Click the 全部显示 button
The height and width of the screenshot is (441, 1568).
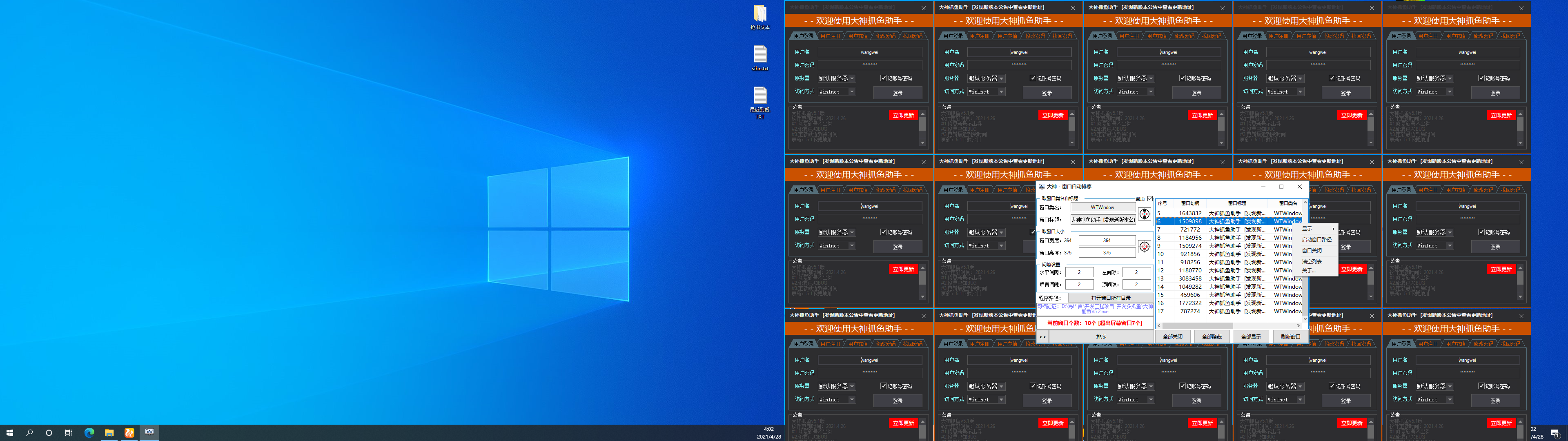tap(1251, 337)
